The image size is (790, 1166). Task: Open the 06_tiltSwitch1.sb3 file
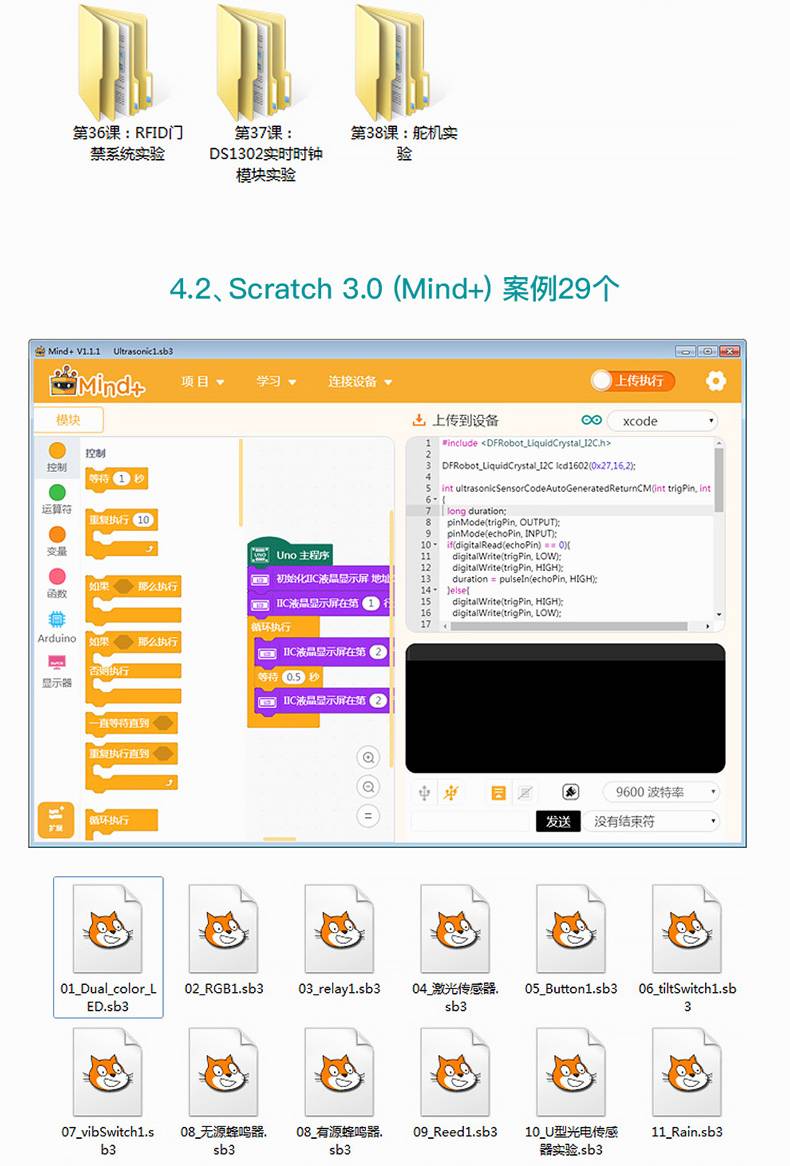[687, 947]
